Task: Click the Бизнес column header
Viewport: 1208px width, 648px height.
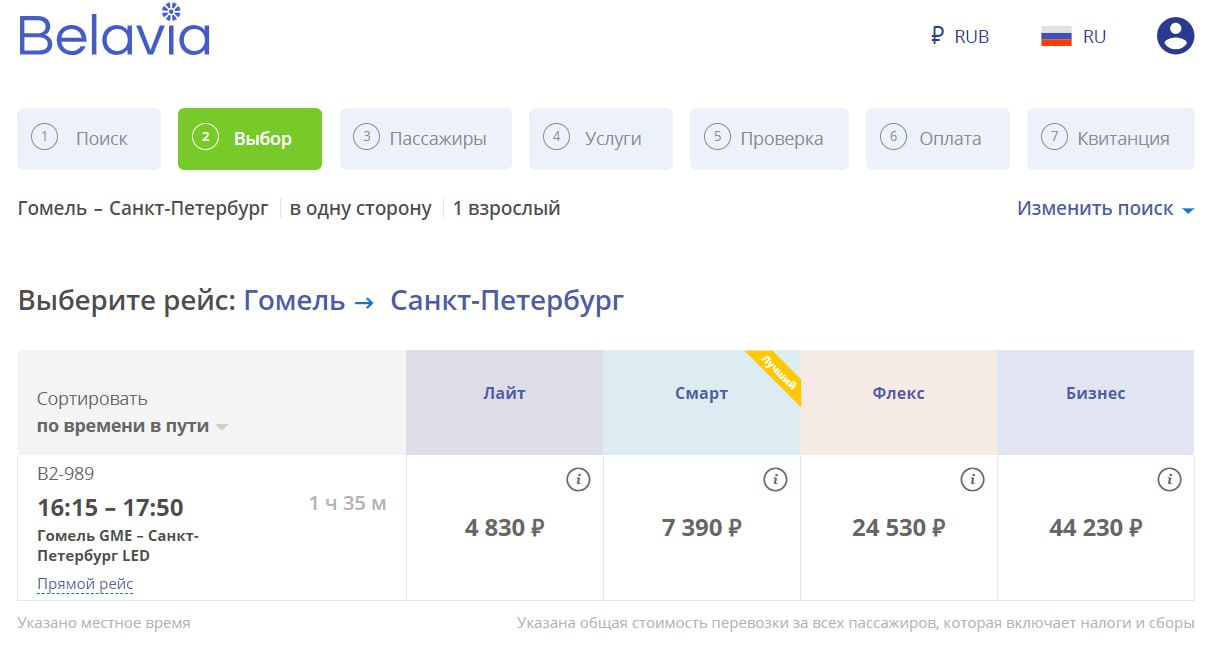Action: 1095,394
